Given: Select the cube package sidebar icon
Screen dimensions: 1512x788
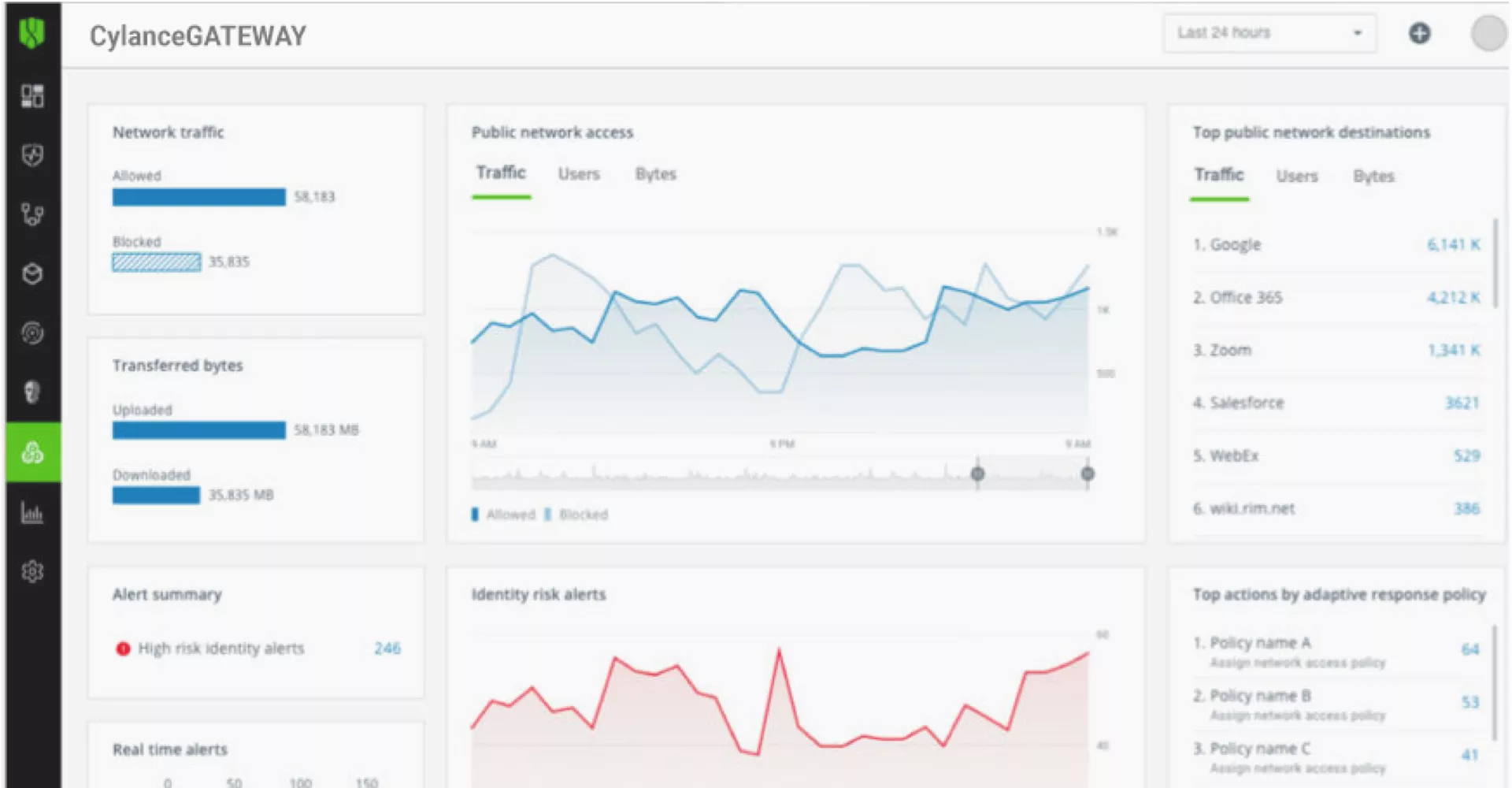Looking at the screenshot, I should (32, 273).
